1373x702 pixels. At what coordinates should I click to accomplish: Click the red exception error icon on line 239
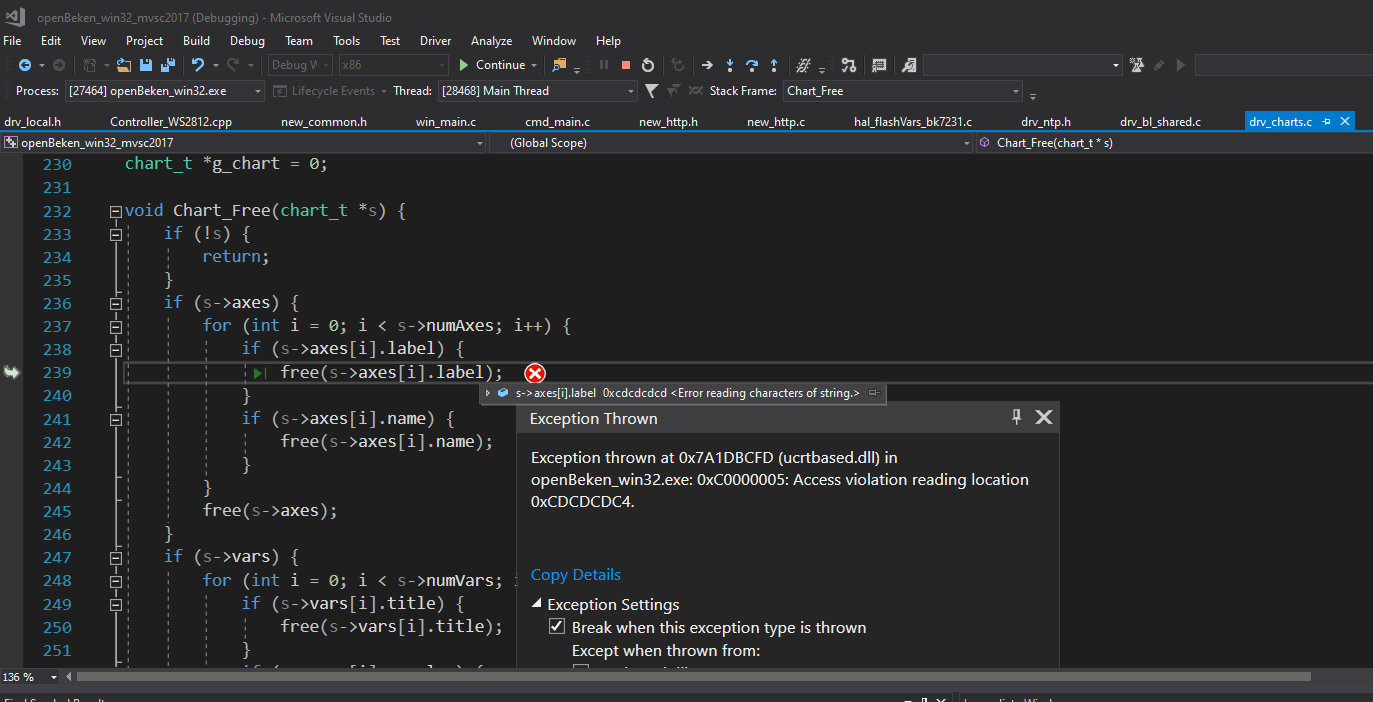(535, 373)
